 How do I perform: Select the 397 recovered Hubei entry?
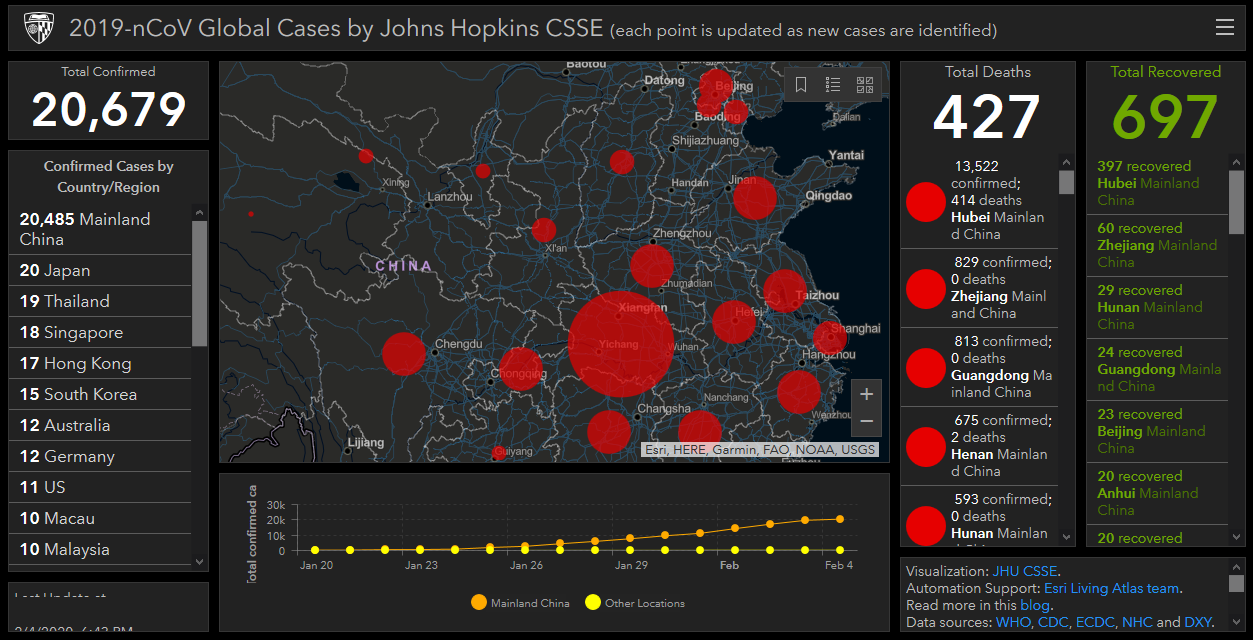1157,183
